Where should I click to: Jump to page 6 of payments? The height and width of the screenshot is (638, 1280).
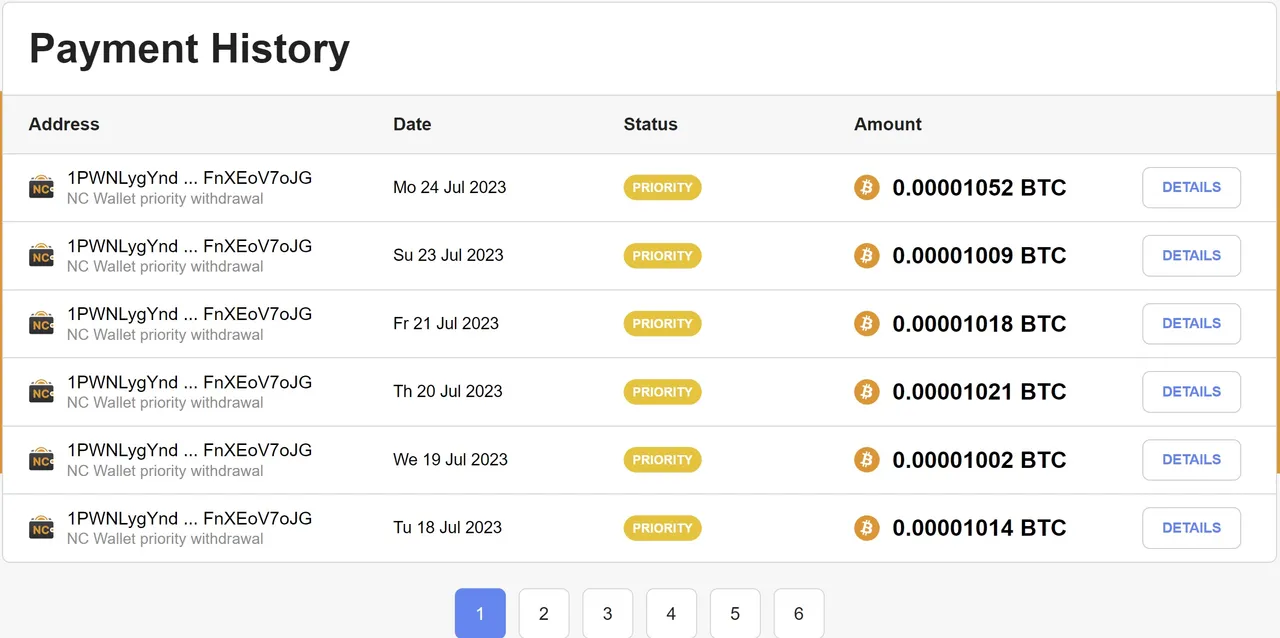pos(798,613)
